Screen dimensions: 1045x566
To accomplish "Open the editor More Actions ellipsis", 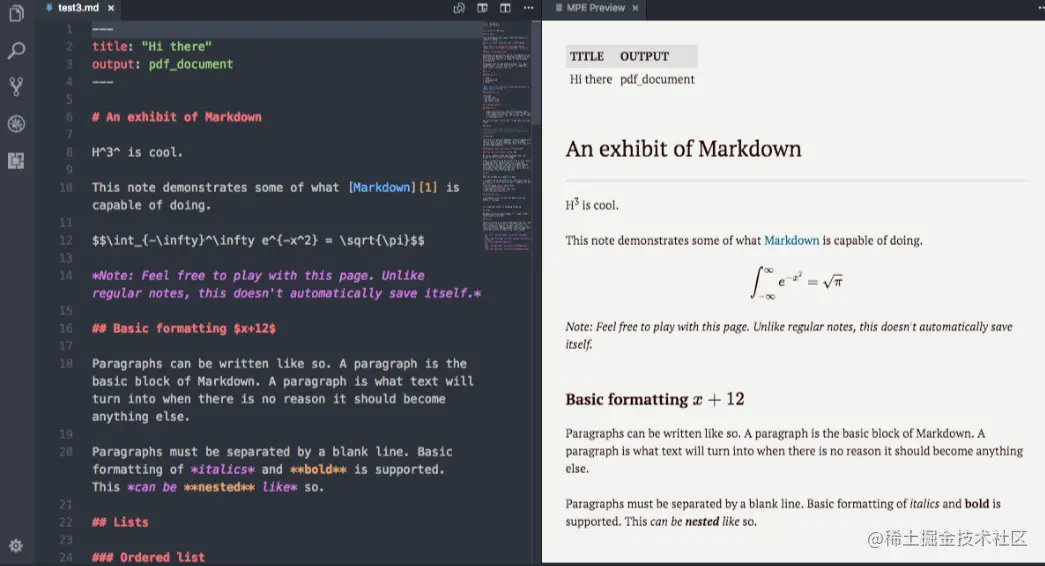I will tap(528, 8).
